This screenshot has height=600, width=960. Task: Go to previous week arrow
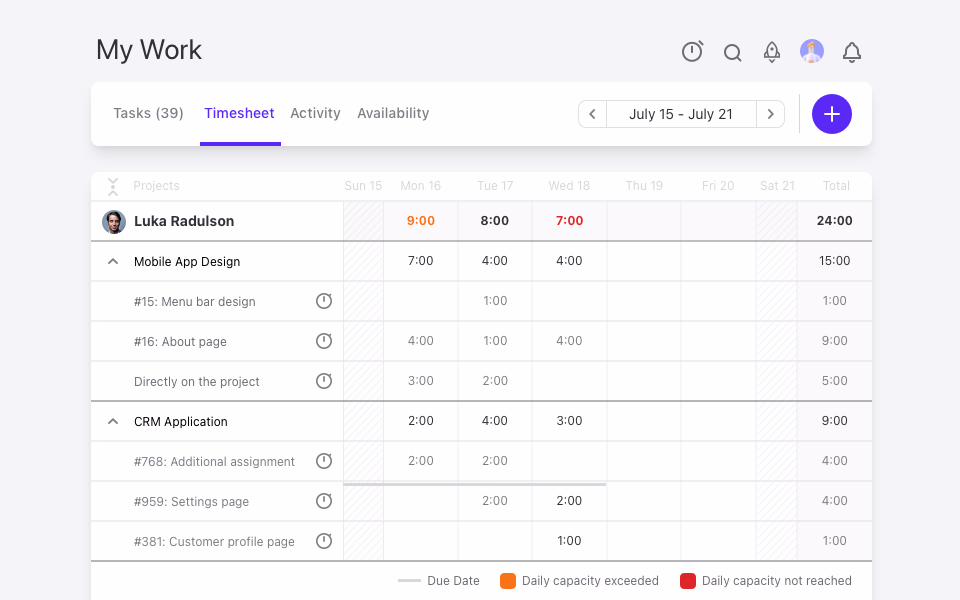click(x=592, y=114)
